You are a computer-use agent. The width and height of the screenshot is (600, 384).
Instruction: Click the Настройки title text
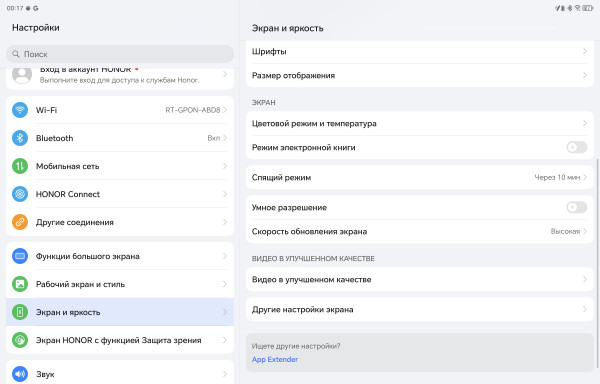tap(36, 28)
